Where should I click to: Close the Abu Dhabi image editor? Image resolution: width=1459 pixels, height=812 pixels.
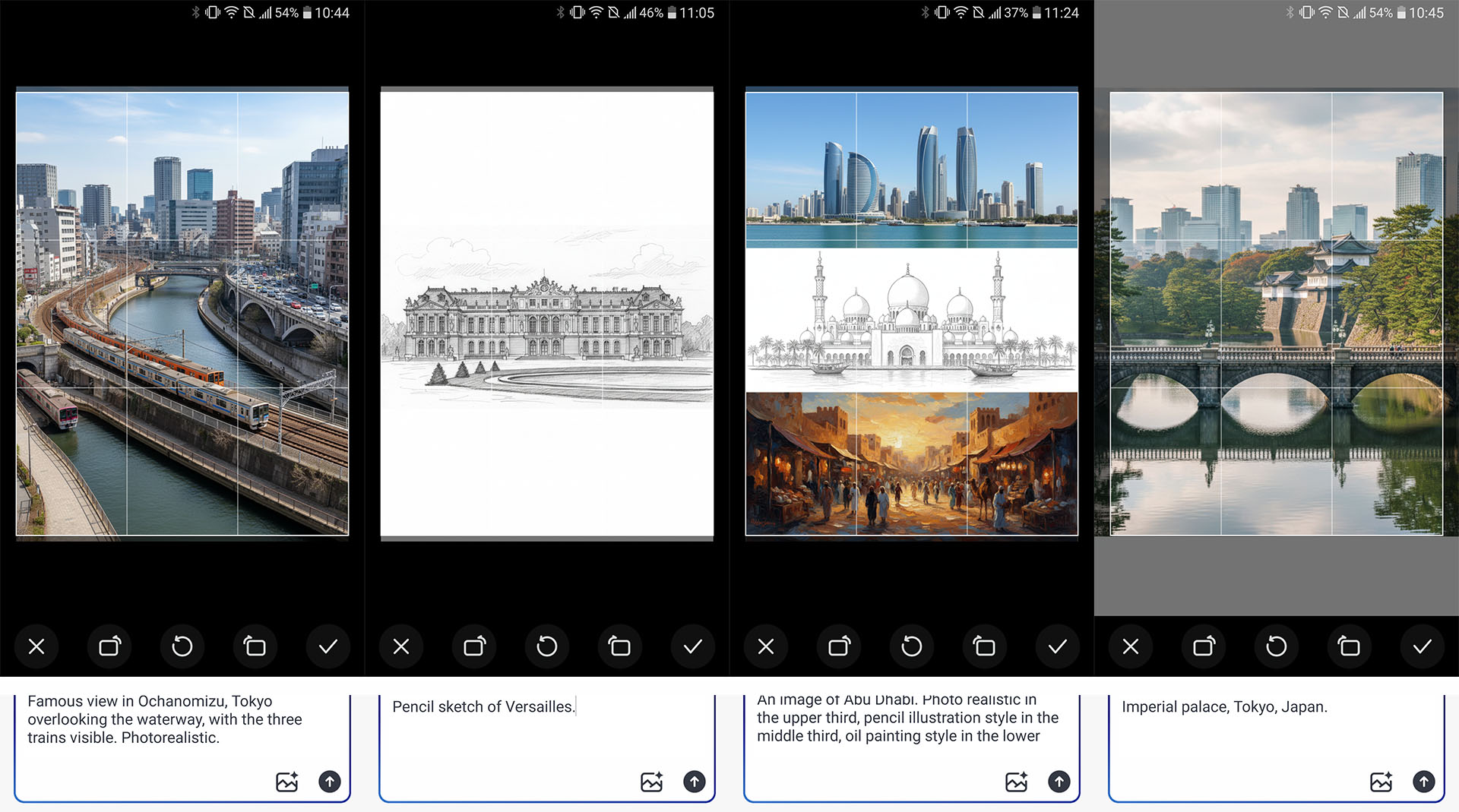(x=766, y=646)
